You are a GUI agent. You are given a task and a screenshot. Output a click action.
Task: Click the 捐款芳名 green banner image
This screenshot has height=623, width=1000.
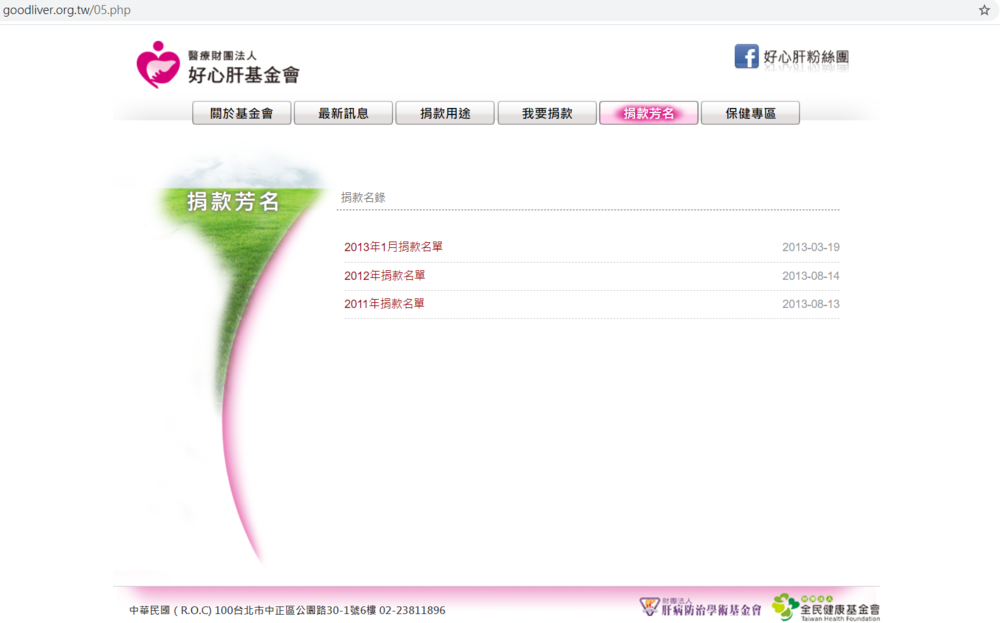click(234, 201)
